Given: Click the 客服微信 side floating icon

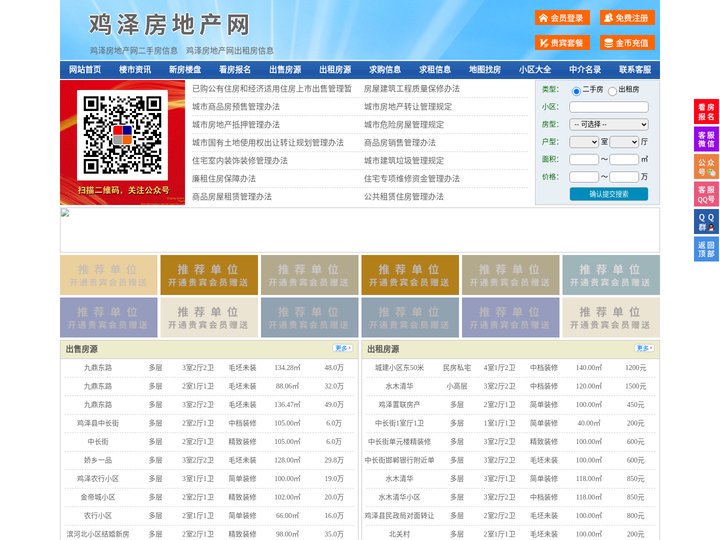Looking at the screenshot, I should click(706, 139).
